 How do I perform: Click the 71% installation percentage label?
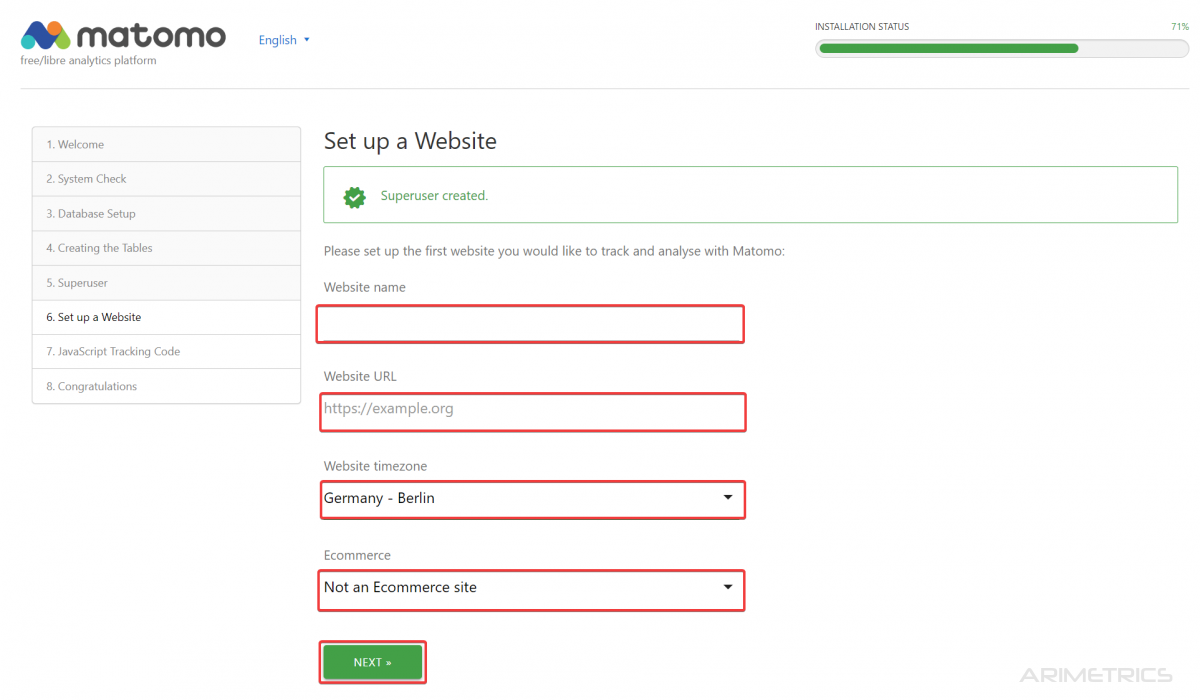(1179, 27)
